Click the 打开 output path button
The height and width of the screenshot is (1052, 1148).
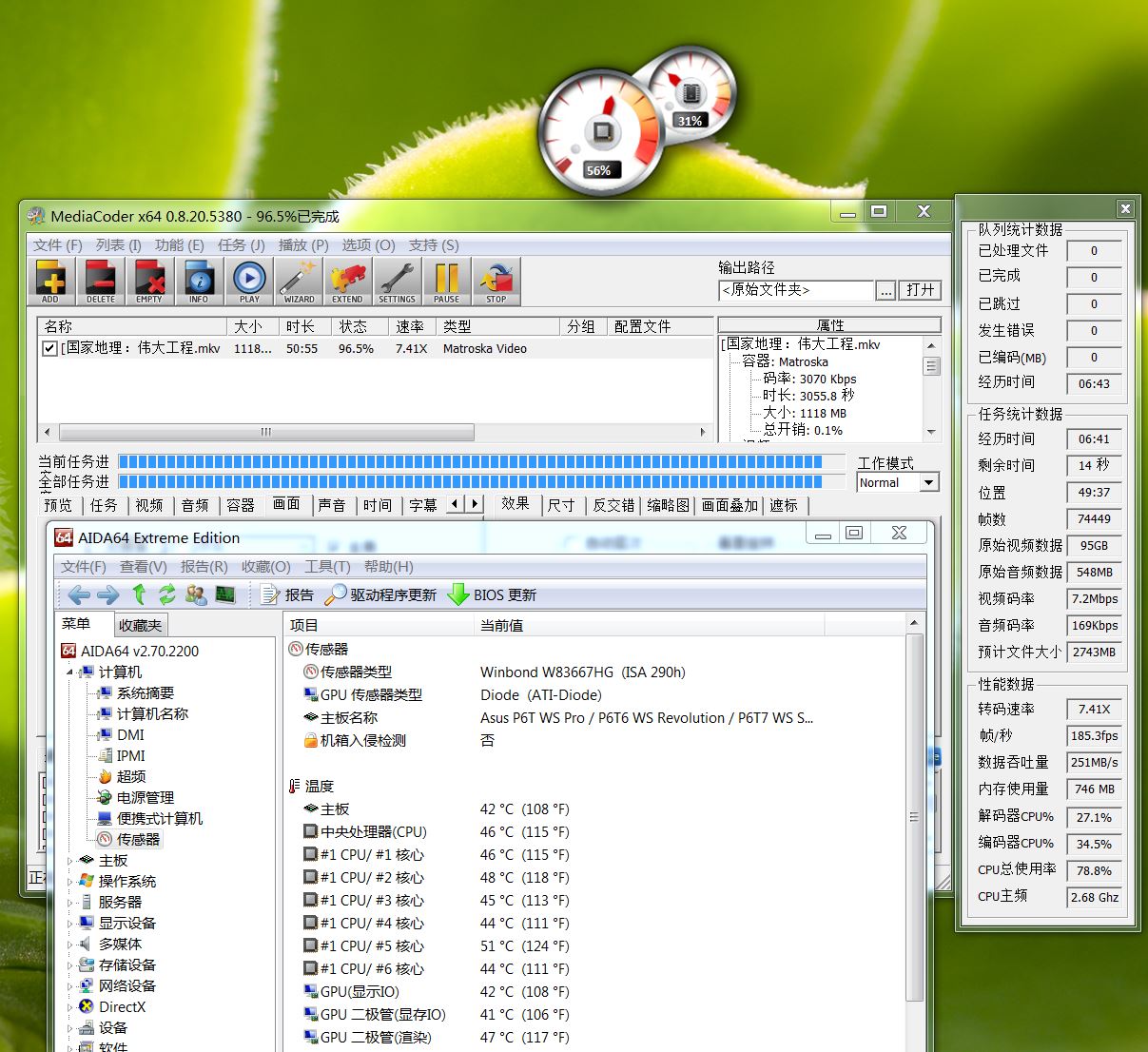tap(920, 290)
